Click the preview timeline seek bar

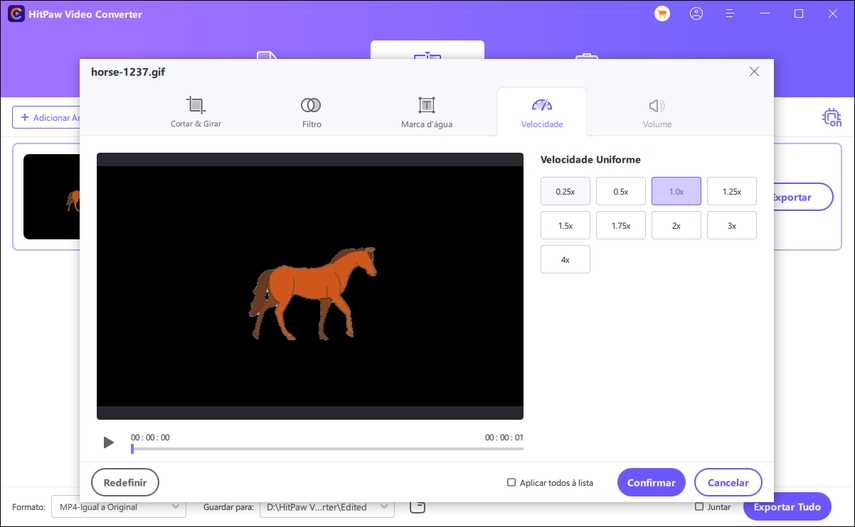tap(327, 449)
